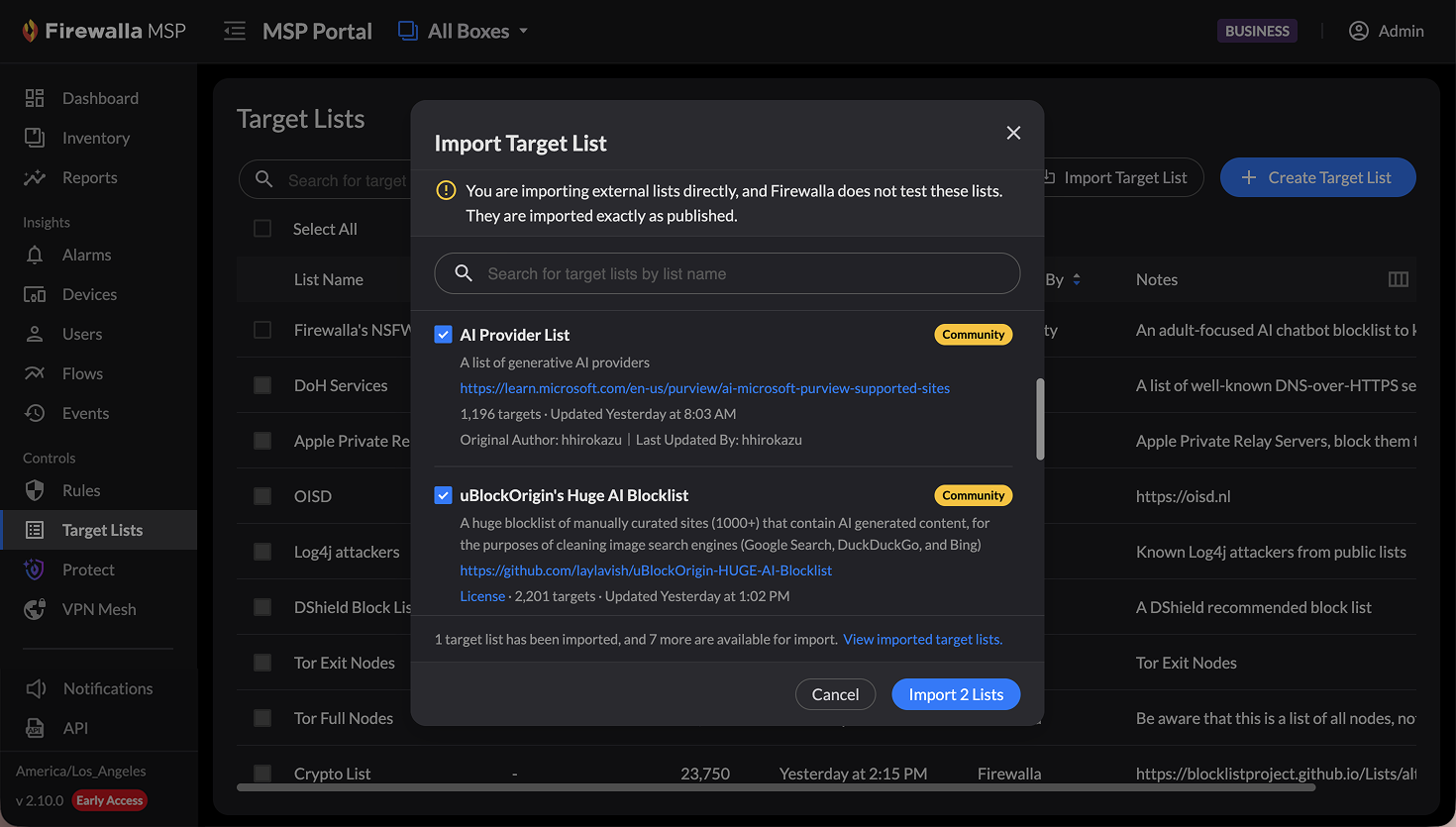
Task: Open Dashboard from the sidebar
Action: [x=100, y=98]
